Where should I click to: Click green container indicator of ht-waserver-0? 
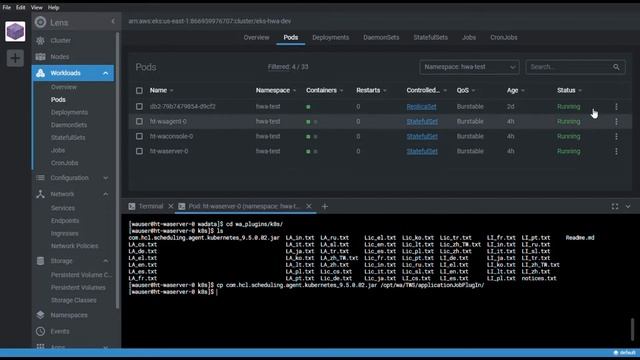tap(308, 151)
